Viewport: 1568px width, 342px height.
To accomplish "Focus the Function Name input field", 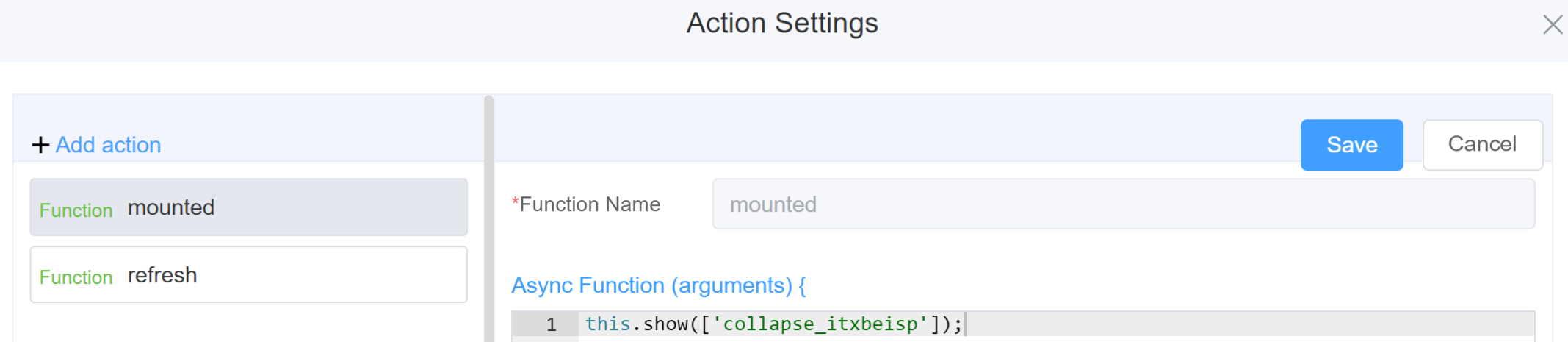I will tap(1123, 204).
